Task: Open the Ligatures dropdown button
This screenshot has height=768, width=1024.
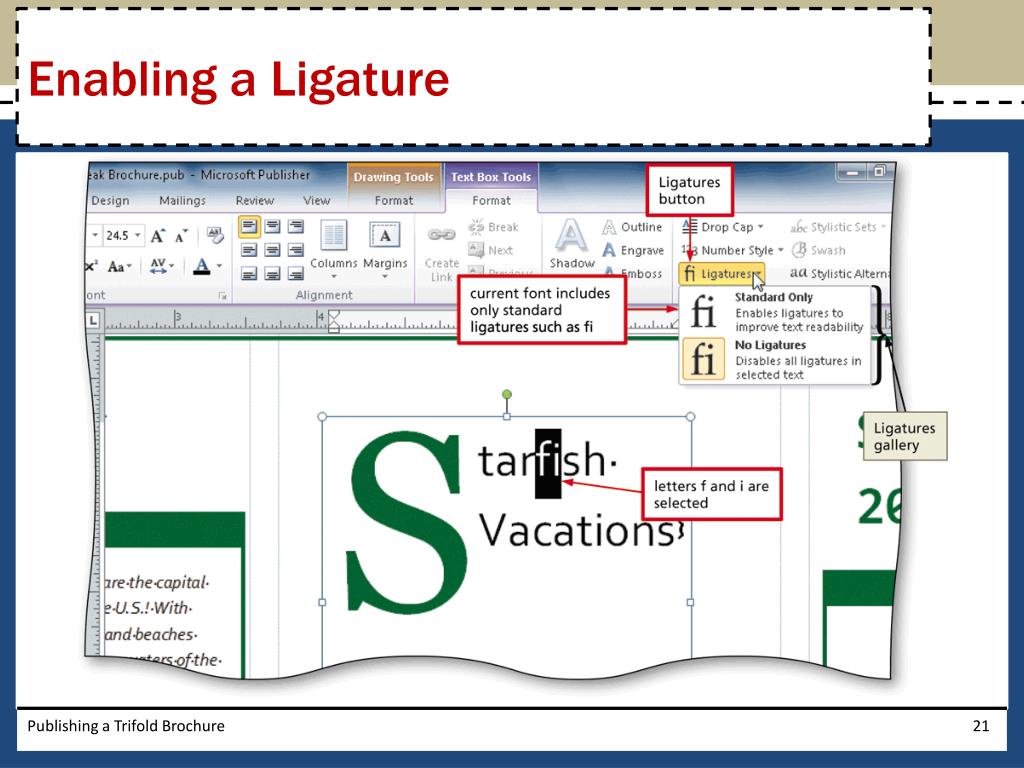Action: [722, 274]
